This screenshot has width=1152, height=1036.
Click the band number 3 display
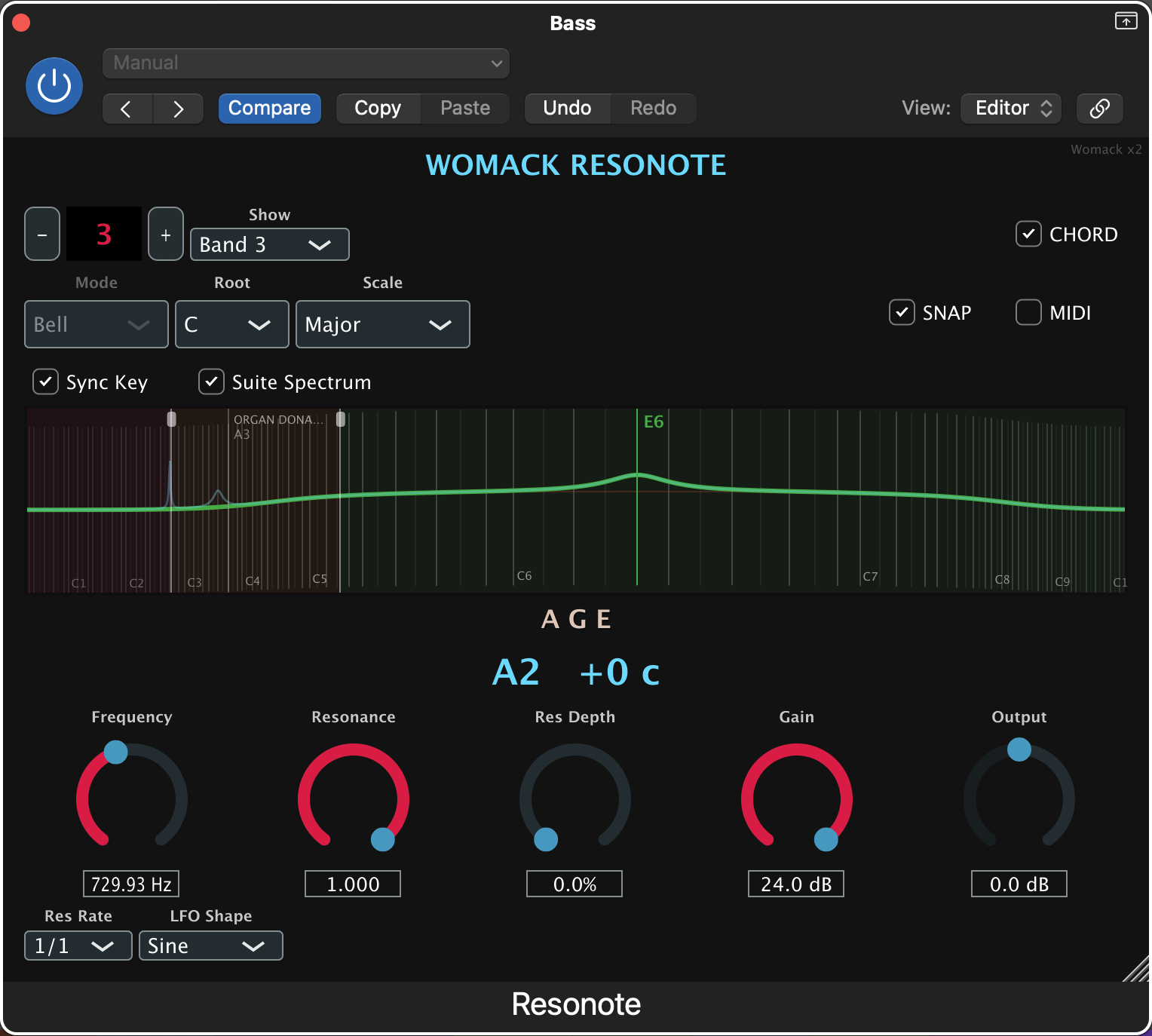pyautogui.click(x=104, y=234)
